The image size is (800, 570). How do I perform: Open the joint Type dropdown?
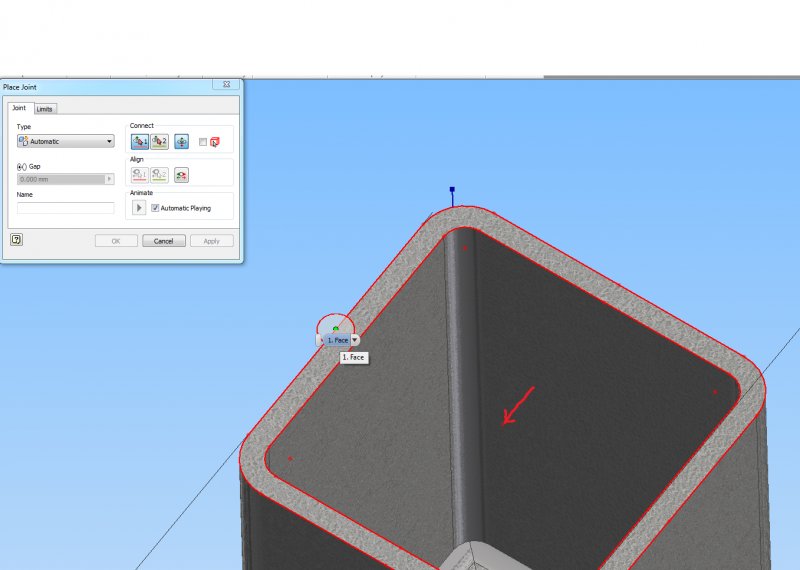click(65, 141)
